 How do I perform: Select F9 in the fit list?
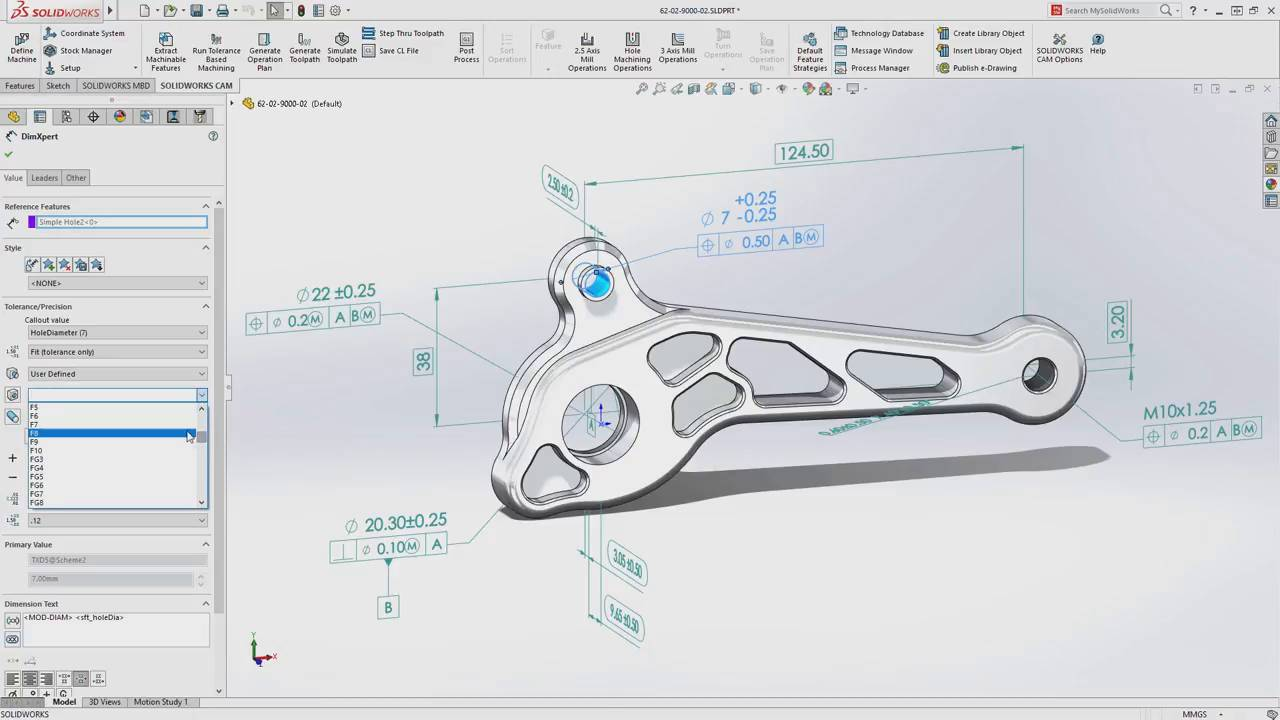[x=112, y=442]
